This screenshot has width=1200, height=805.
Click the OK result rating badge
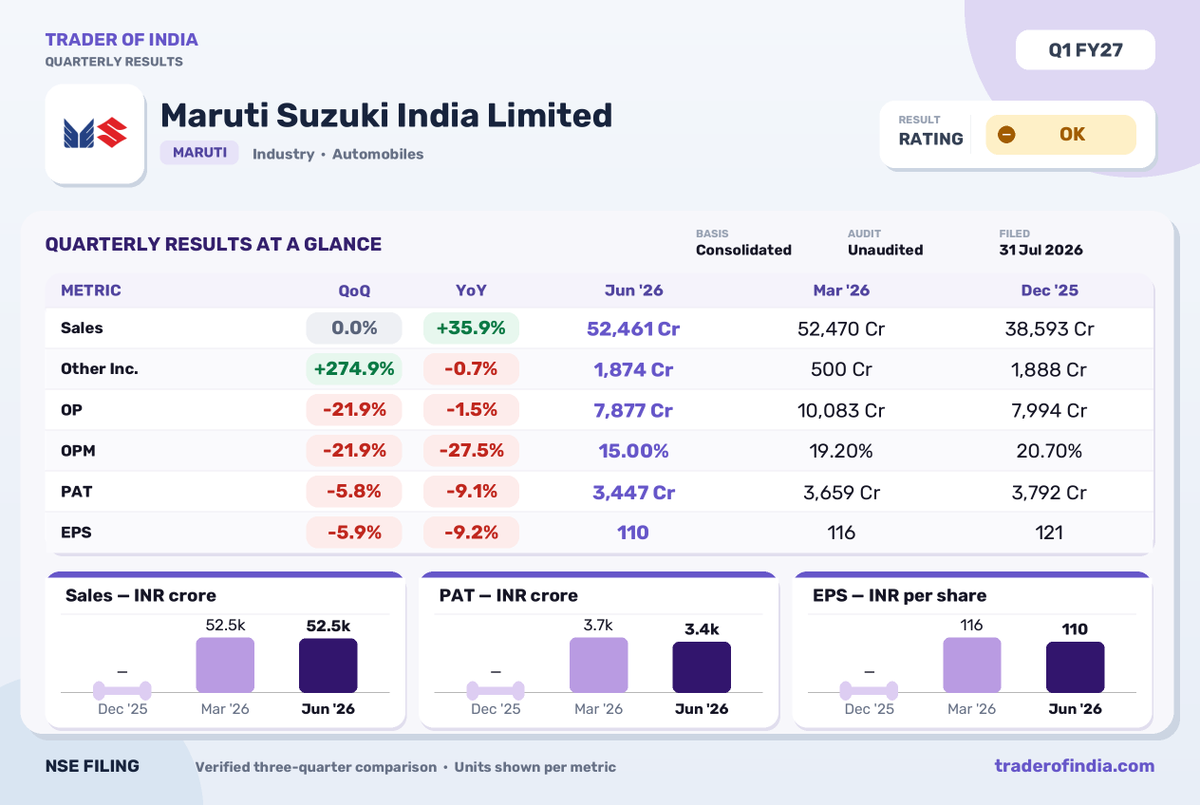[1061, 135]
